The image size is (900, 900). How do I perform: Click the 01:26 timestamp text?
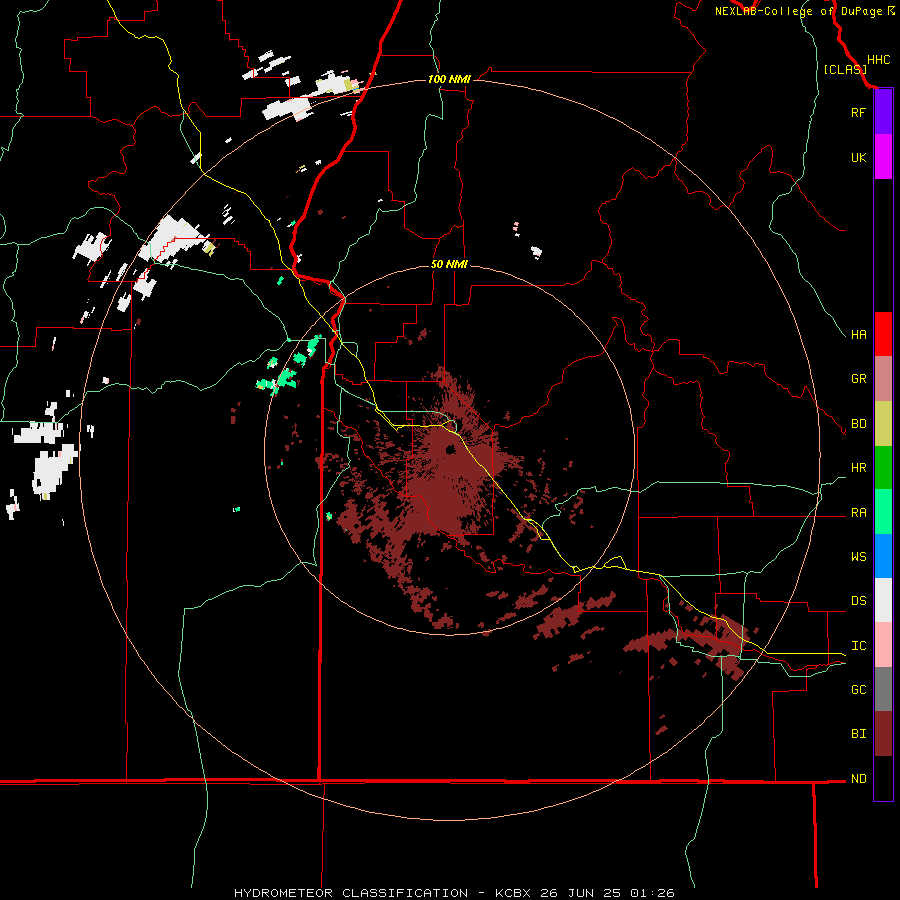(653, 893)
